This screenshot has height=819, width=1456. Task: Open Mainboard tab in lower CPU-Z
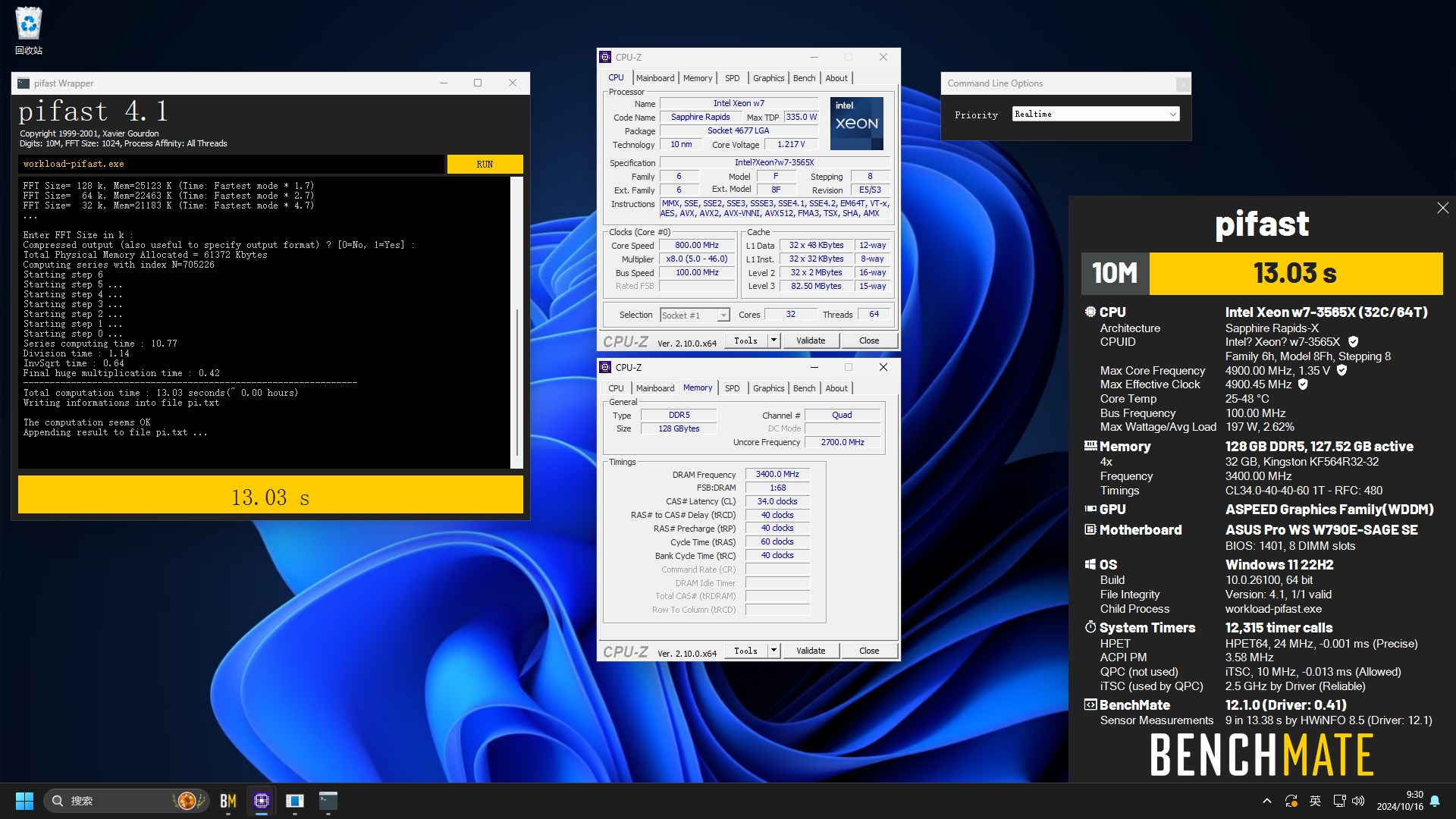[x=655, y=388]
